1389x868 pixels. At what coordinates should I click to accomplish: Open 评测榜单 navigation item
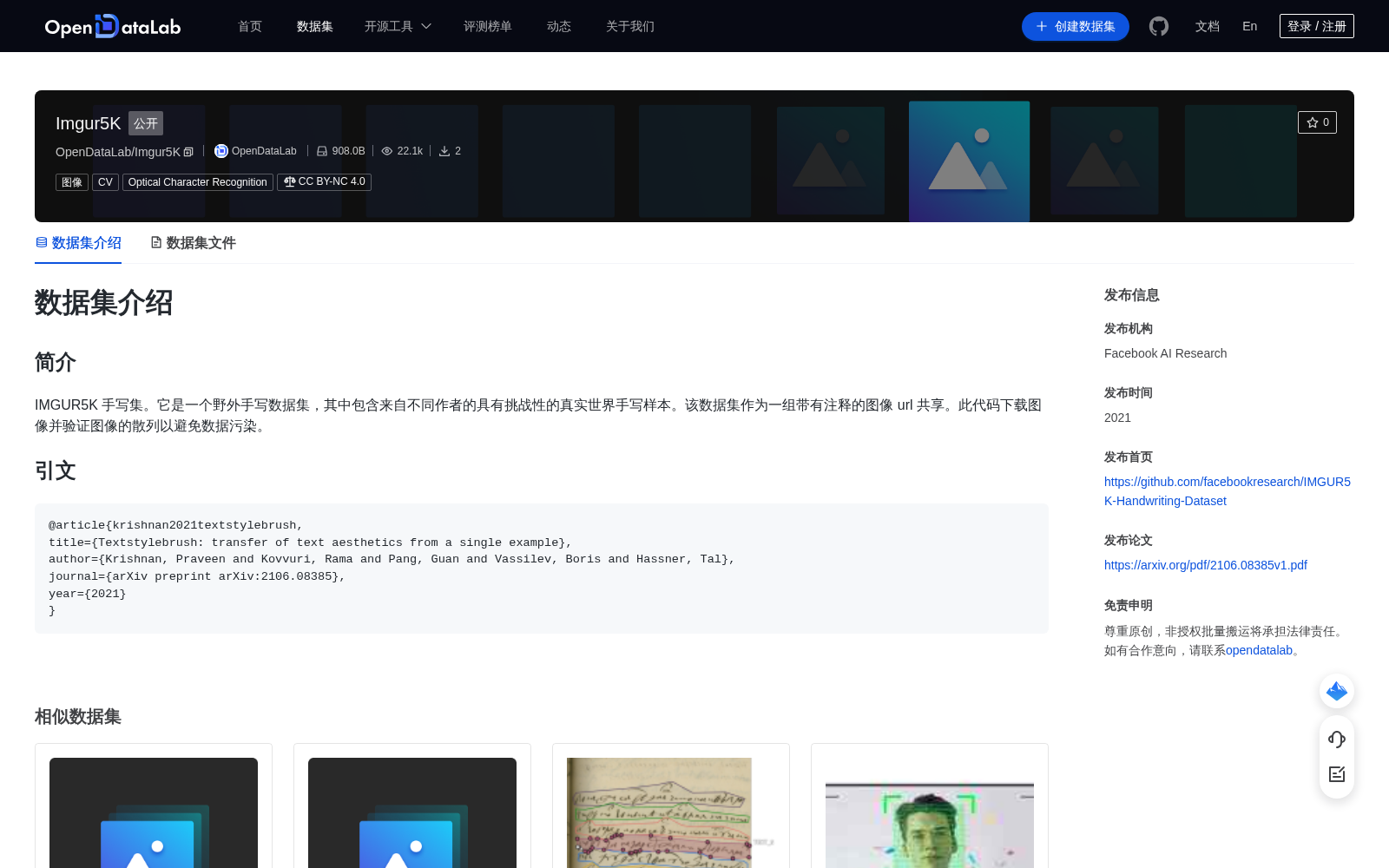tap(488, 26)
